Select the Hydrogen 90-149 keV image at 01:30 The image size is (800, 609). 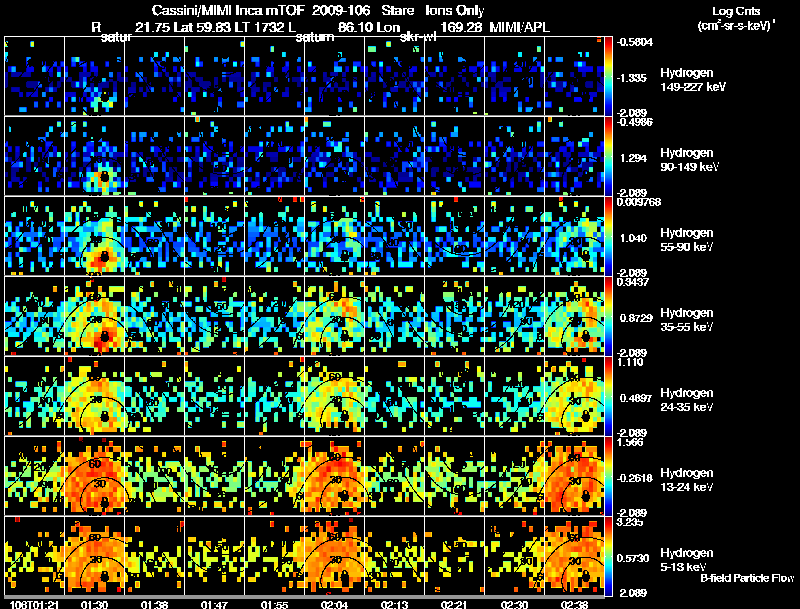point(95,156)
